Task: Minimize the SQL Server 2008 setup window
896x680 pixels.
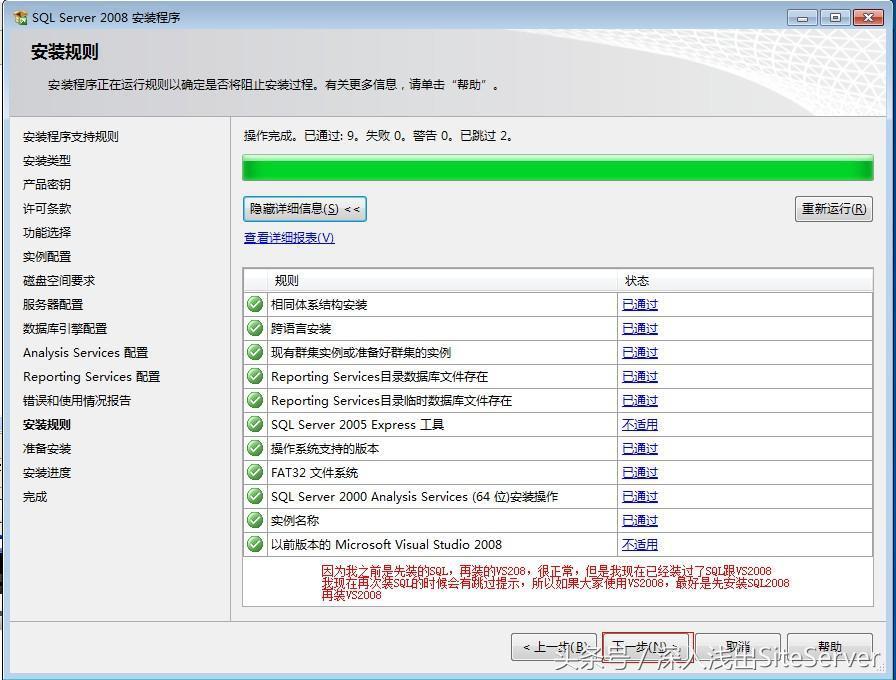Action: click(802, 18)
